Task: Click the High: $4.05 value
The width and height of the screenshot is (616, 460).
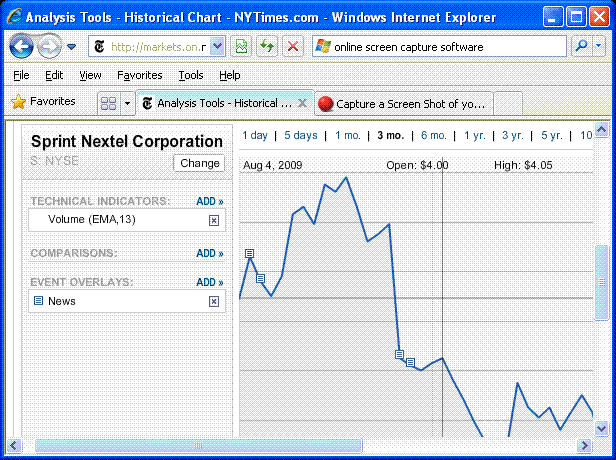Action: pyautogui.click(x=523, y=165)
